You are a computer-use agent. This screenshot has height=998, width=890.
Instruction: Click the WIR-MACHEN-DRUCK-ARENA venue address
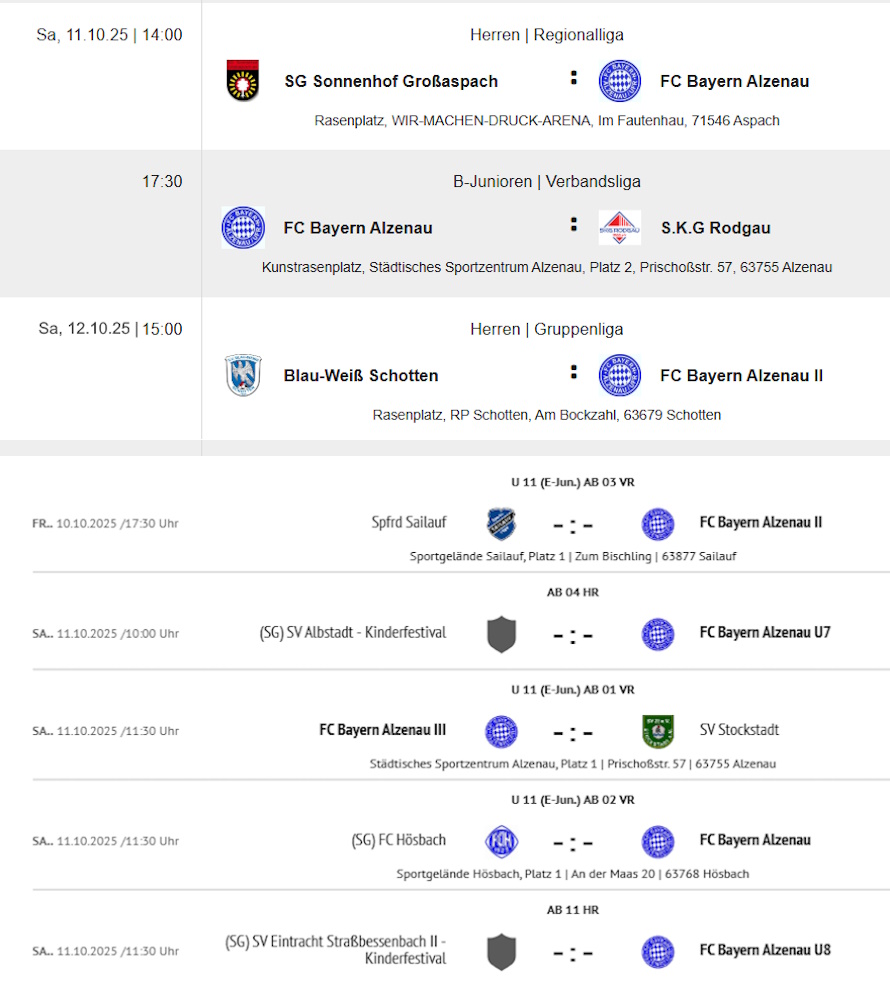[x=547, y=121]
